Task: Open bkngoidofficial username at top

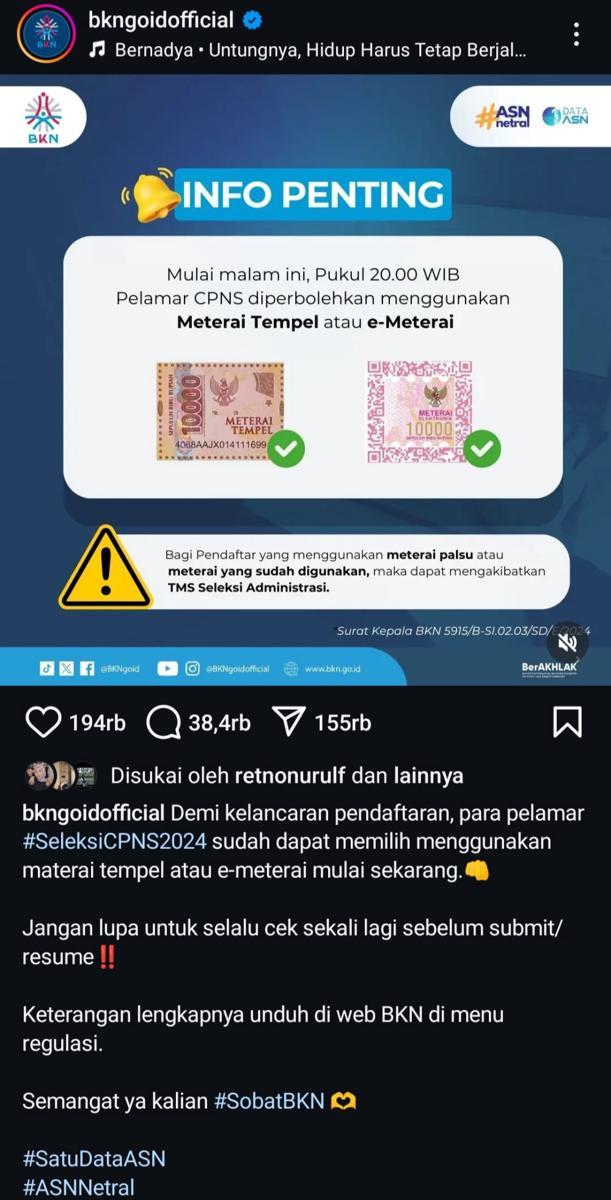Action: (x=161, y=20)
